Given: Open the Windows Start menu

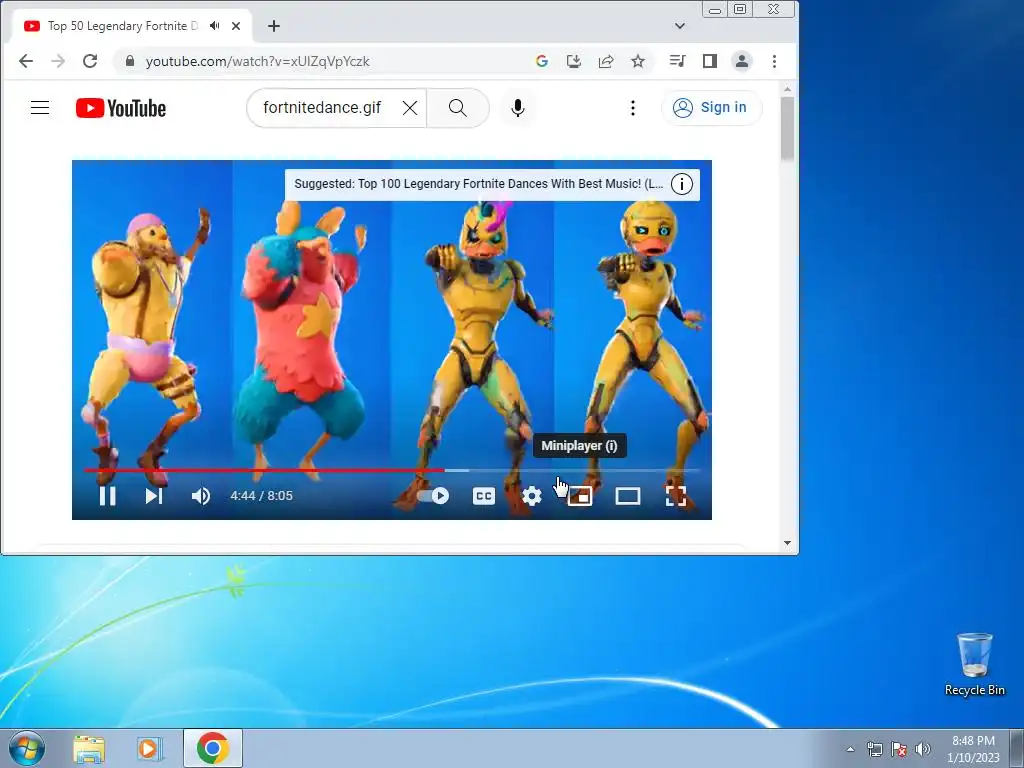Looking at the screenshot, I should tap(27, 748).
